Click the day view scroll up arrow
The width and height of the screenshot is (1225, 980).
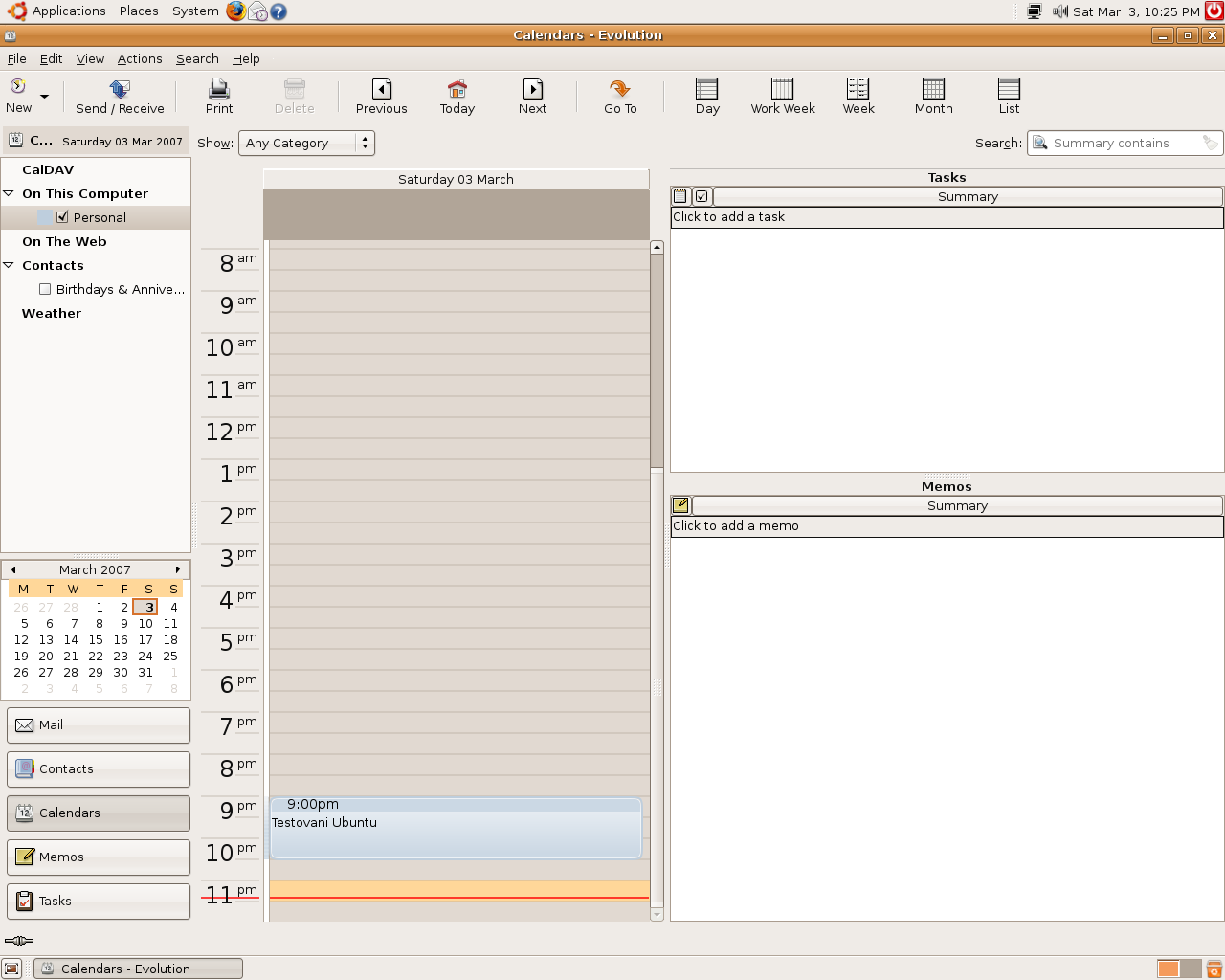click(657, 247)
